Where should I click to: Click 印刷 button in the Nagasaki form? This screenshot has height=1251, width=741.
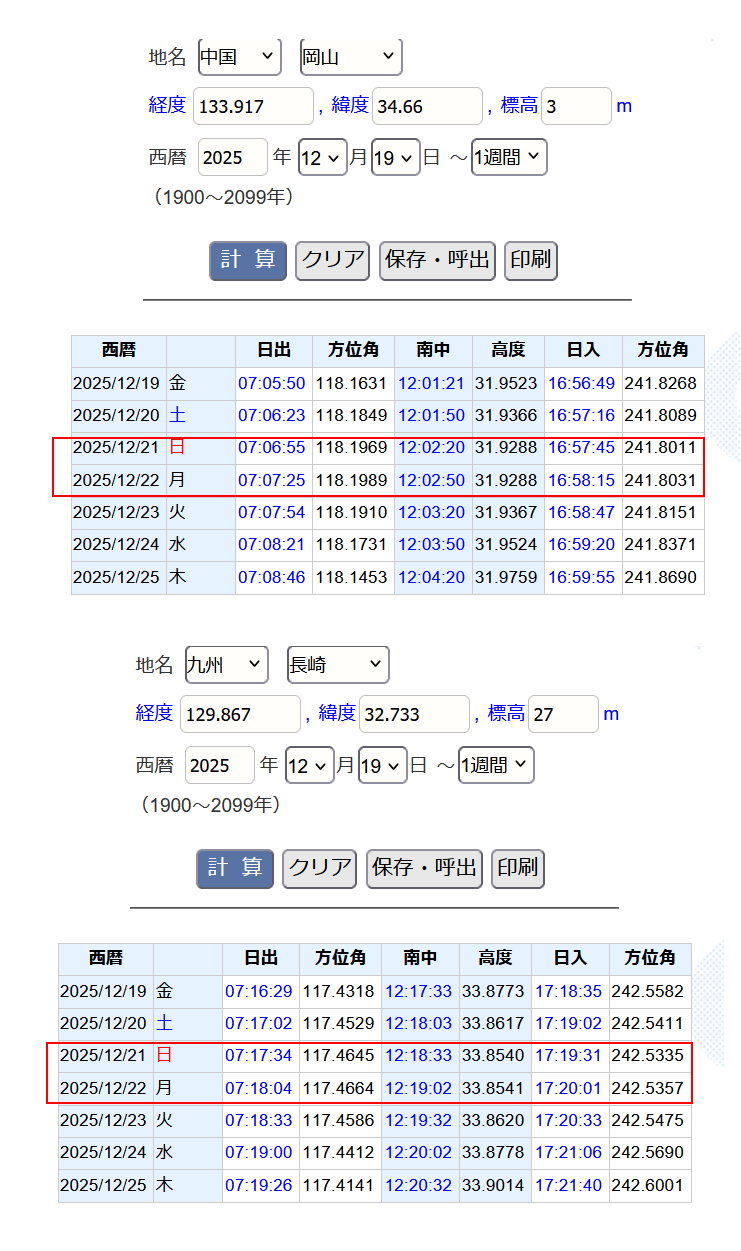click(518, 868)
